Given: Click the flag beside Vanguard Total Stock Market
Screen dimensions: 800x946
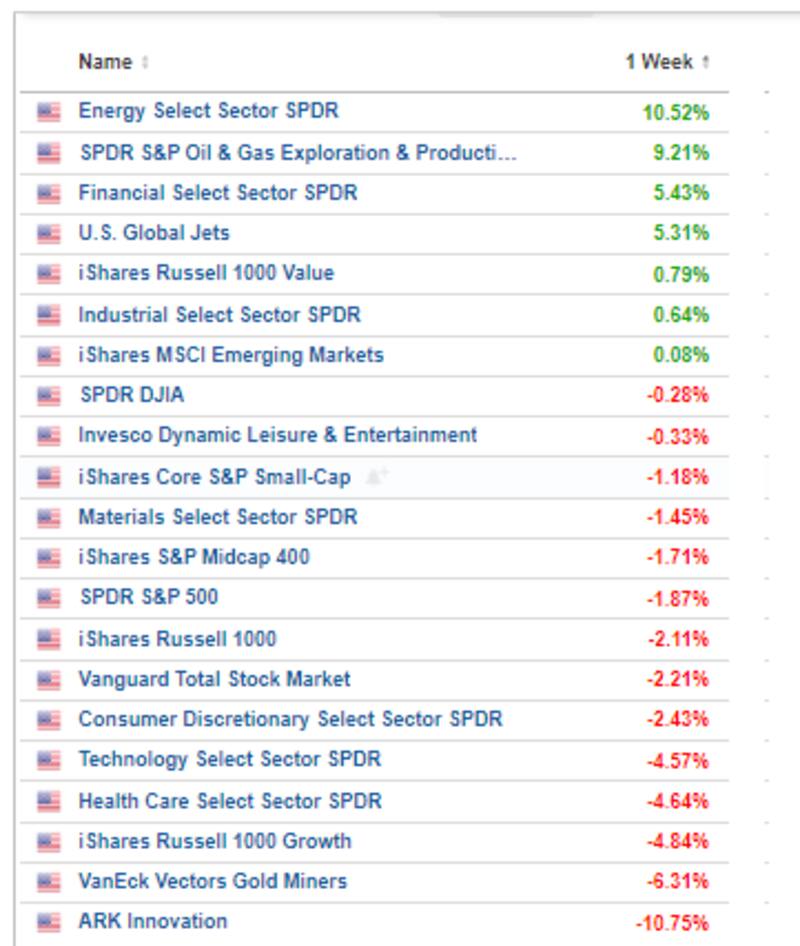Looking at the screenshot, I should [x=49, y=680].
